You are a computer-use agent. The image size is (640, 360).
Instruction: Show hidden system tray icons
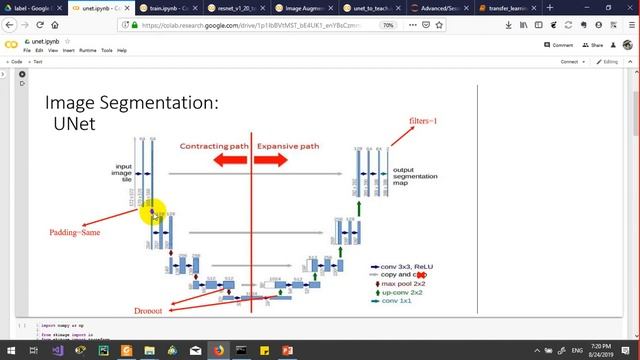point(537,351)
